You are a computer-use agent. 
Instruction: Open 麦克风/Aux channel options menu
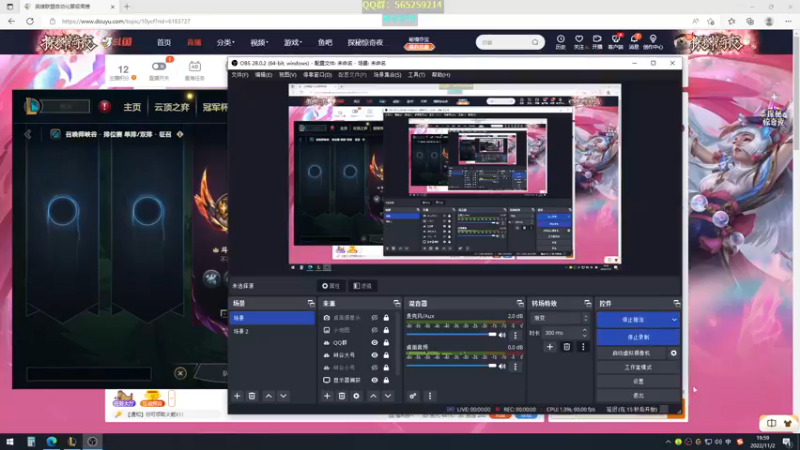coord(515,335)
